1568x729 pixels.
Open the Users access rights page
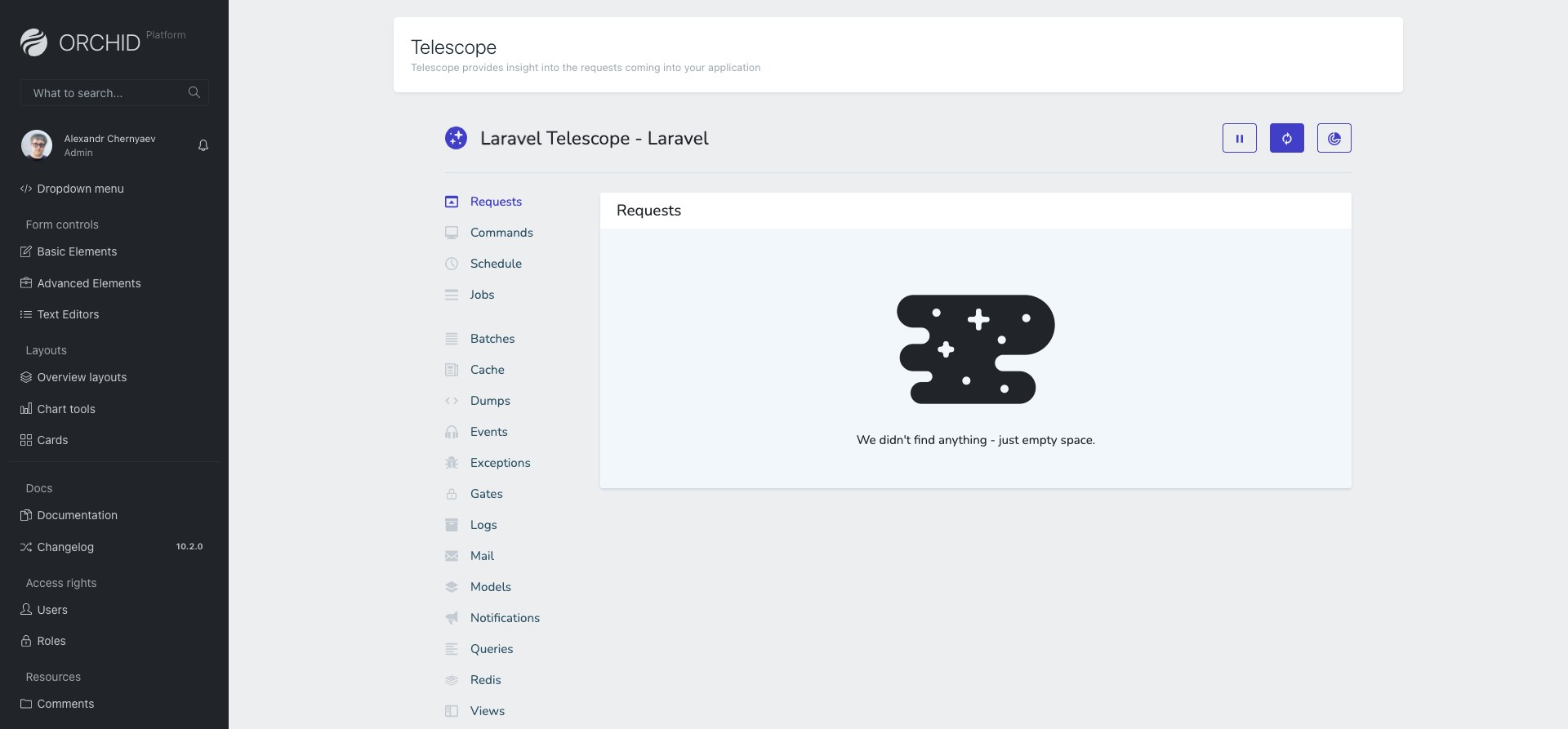pos(52,610)
